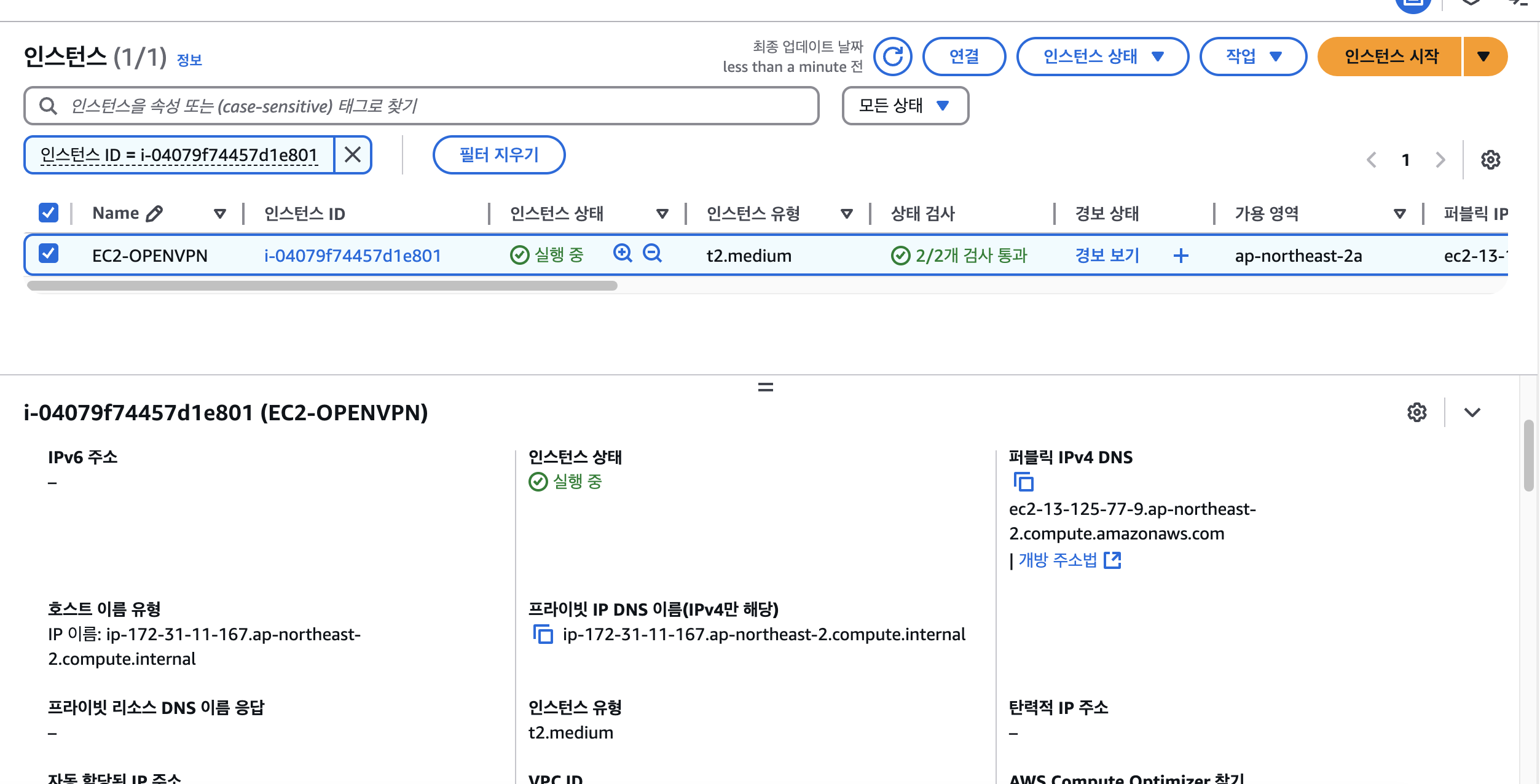Click the 연결 connect button
The width and height of the screenshot is (1540, 784).
click(x=964, y=57)
